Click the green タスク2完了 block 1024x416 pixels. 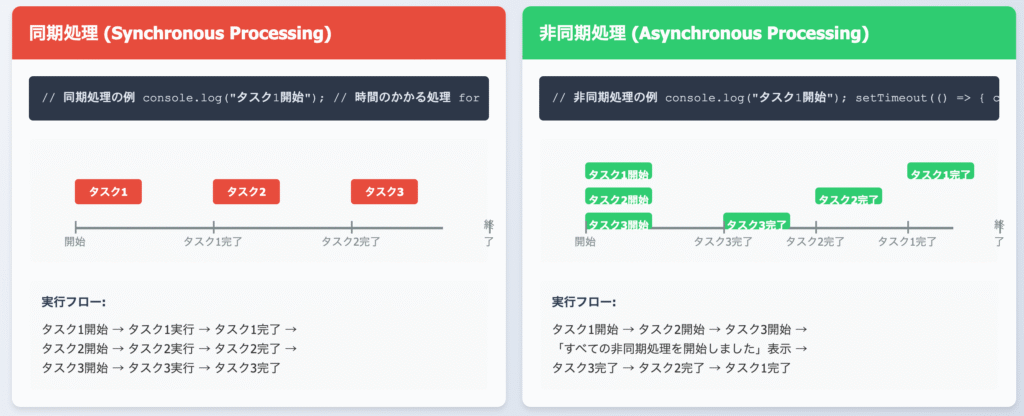coord(849,198)
